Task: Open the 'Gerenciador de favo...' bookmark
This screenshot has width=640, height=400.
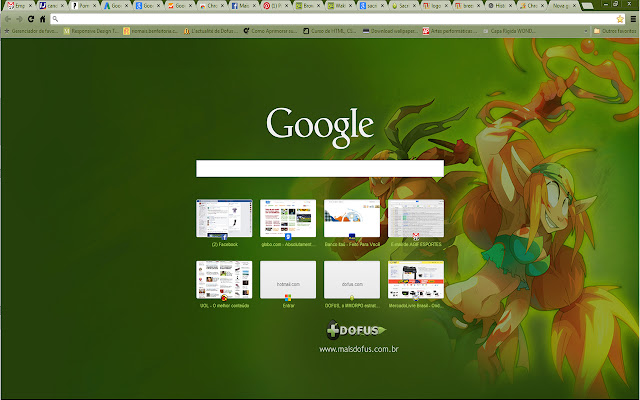Action: coord(31,31)
